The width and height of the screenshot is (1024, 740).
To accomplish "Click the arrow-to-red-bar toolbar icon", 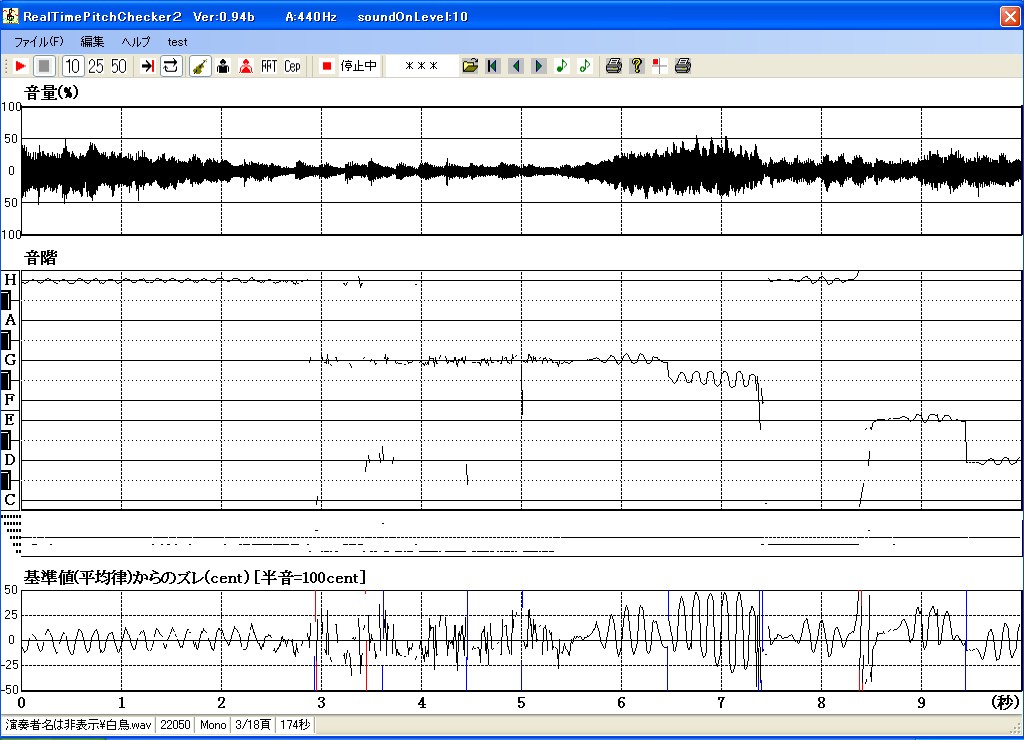I will pos(148,66).
